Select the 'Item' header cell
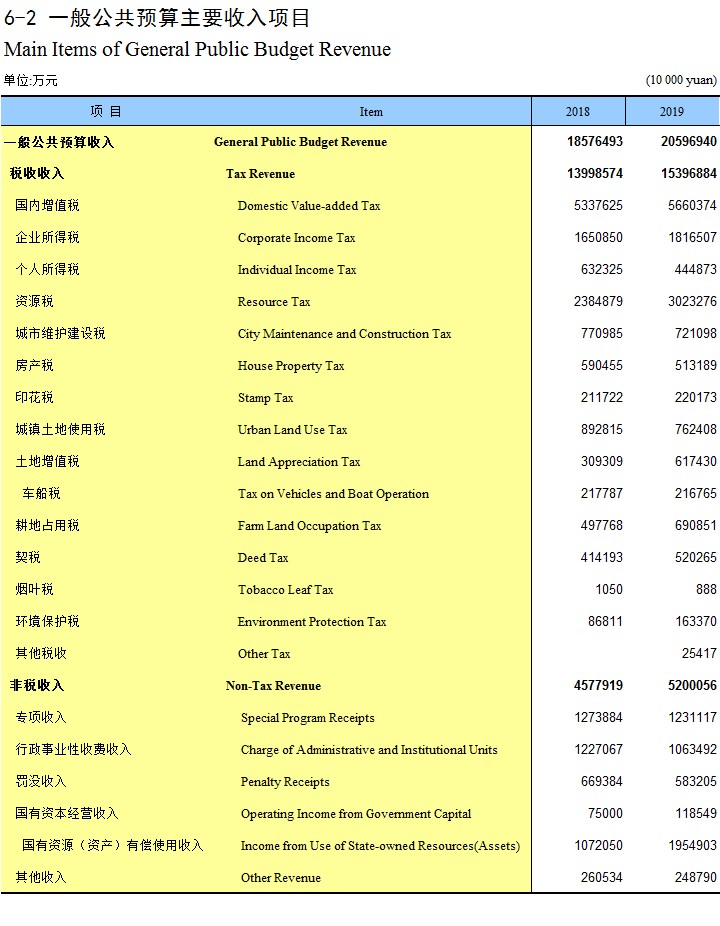Screen dimensions: 720x926 [371, 112]
